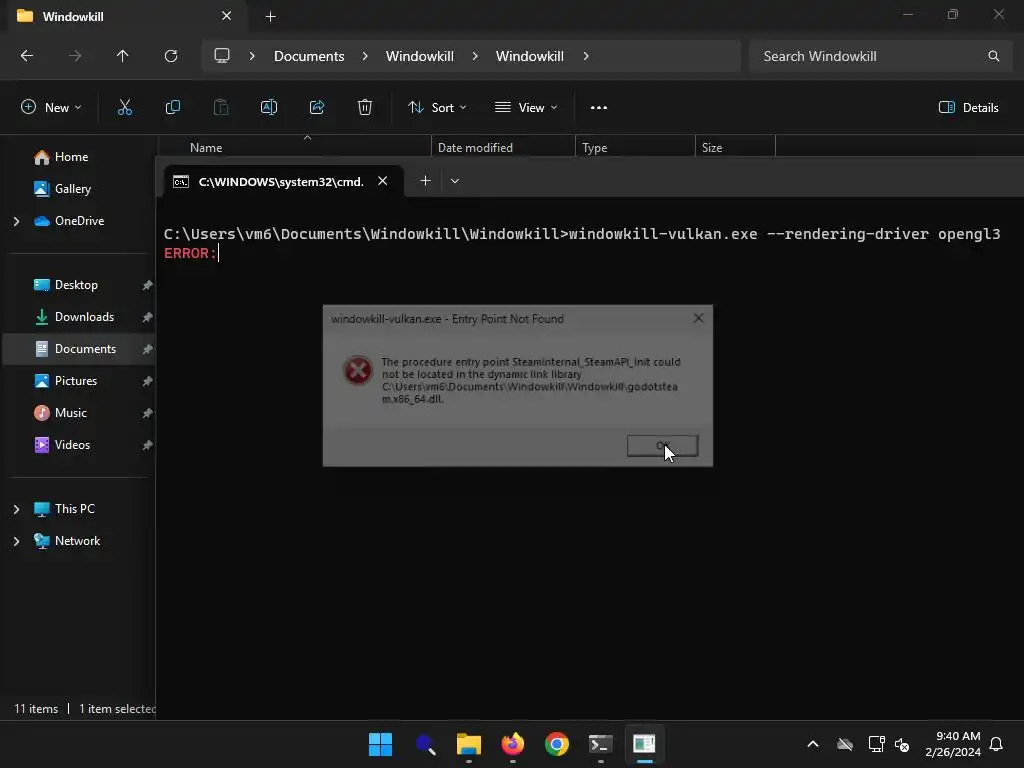The width and height of the screenshot is (1024, 768).
Task: Toggle the Details pane
Action: click(968, 108)
